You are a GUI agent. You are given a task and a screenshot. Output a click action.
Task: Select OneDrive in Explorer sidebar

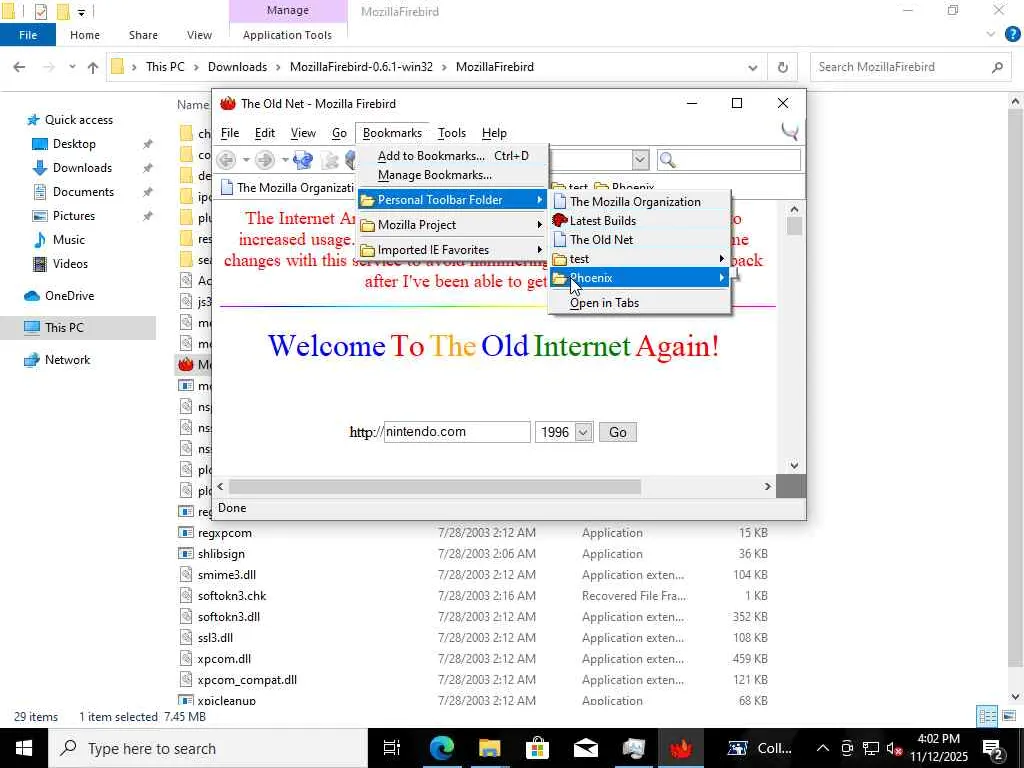point(69,296)
